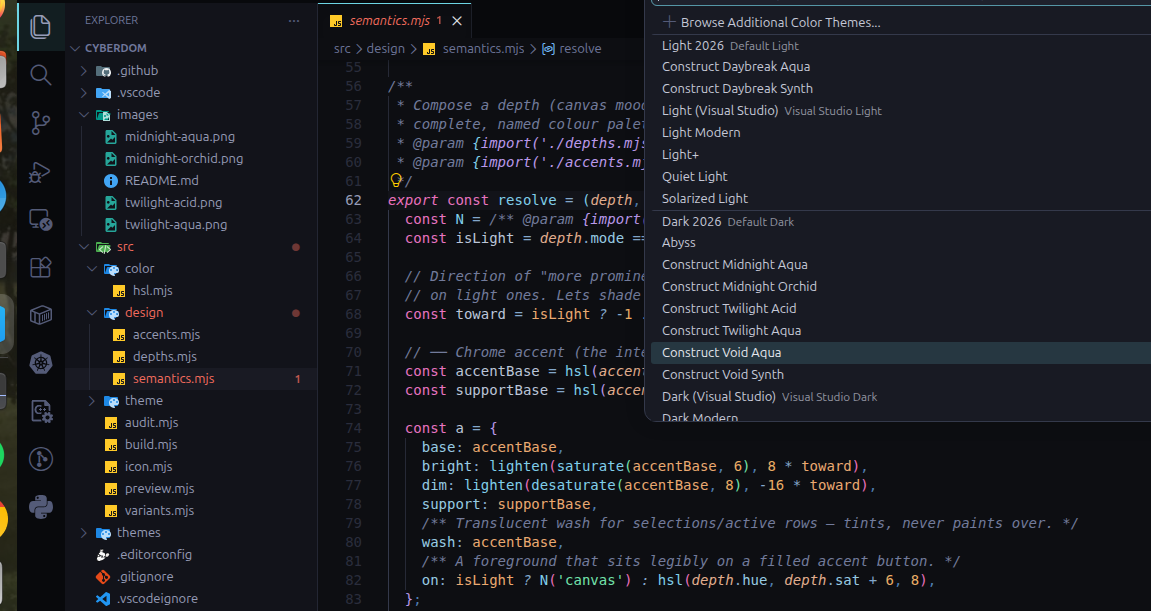Open hsl.mjs file
This screenshot has width=1151, height=611.
(153, 291)
